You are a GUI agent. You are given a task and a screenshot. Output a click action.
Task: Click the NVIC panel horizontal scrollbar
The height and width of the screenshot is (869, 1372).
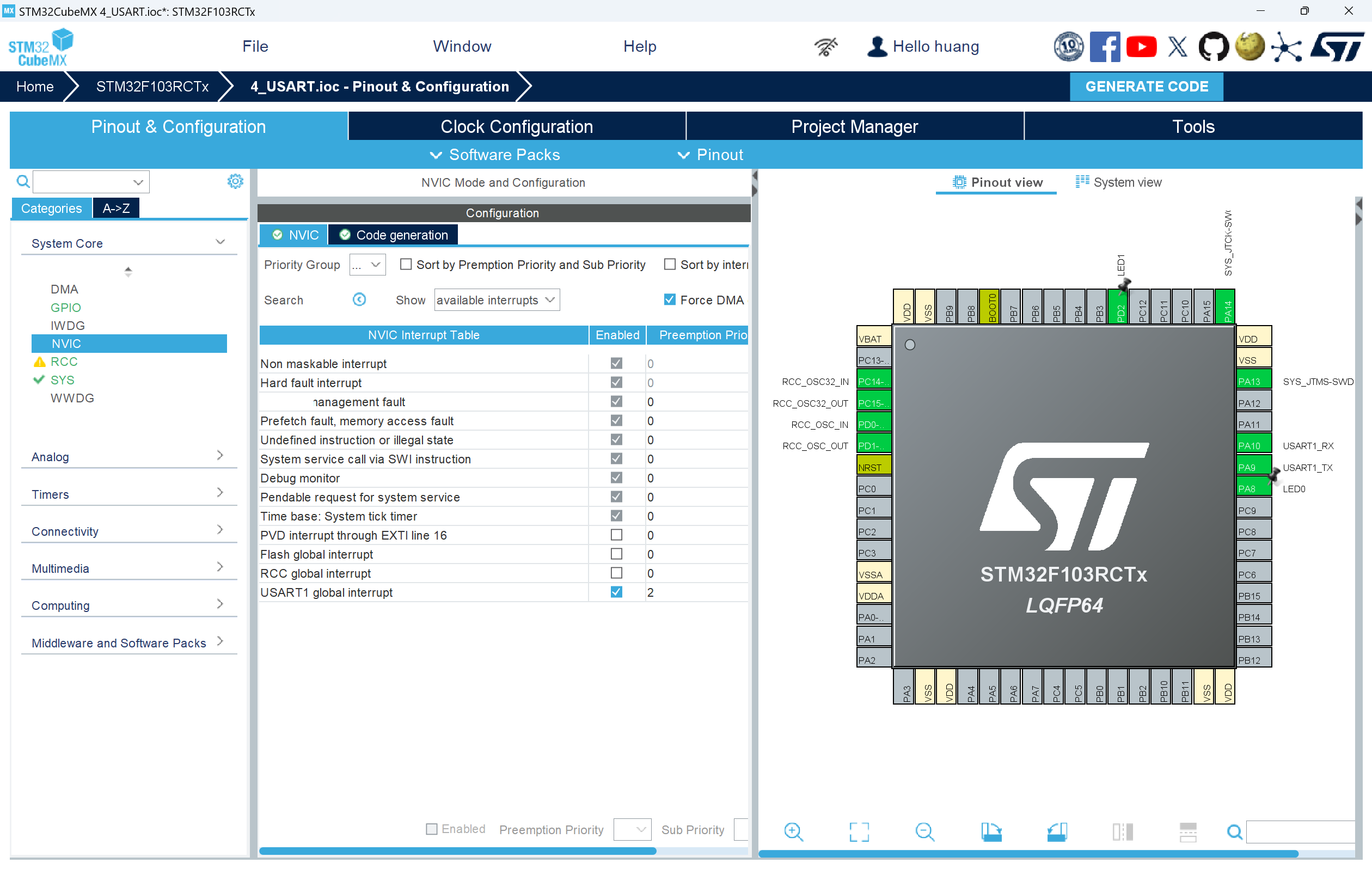(x=457, y=851)
